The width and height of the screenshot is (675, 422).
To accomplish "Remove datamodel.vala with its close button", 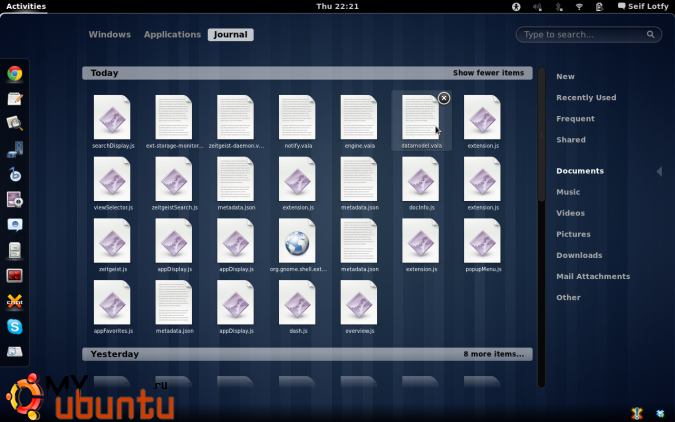I will point(444,98).
